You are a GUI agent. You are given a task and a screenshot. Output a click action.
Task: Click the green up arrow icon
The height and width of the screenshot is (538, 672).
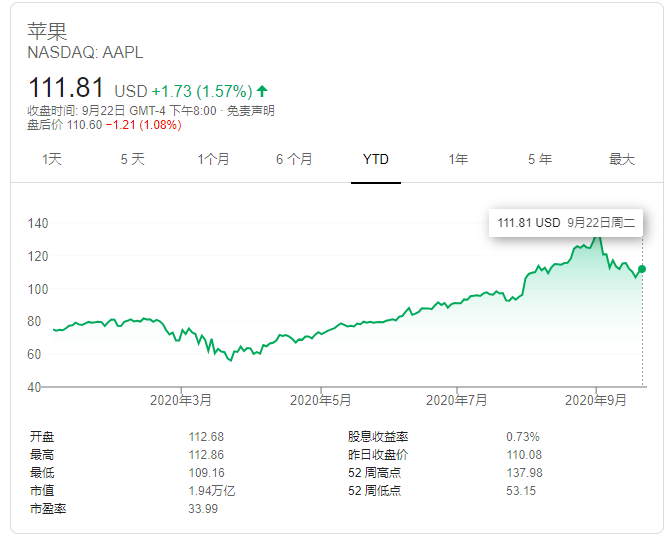click(262, 89)
